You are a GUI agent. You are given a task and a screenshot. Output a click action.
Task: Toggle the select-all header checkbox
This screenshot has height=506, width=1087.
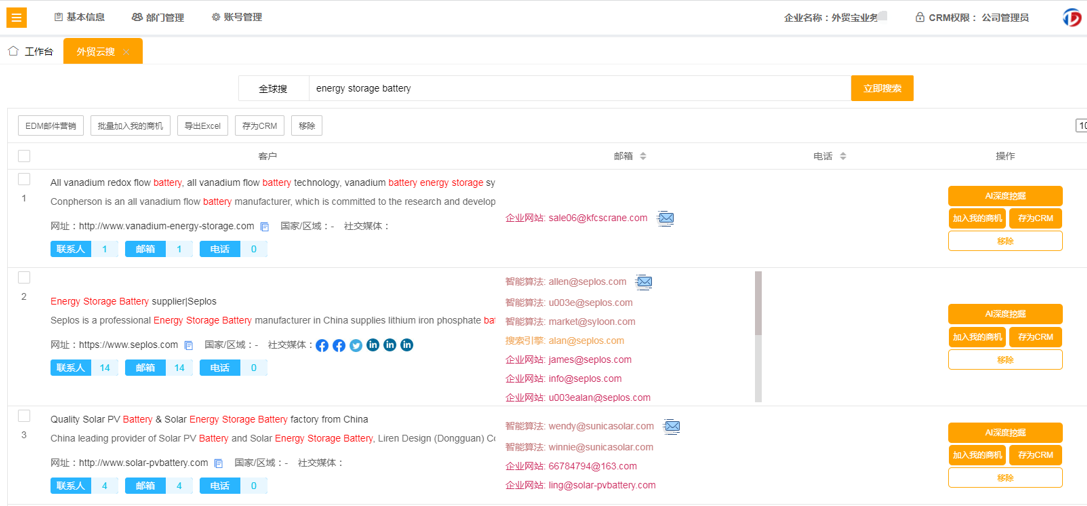(24, 156)
